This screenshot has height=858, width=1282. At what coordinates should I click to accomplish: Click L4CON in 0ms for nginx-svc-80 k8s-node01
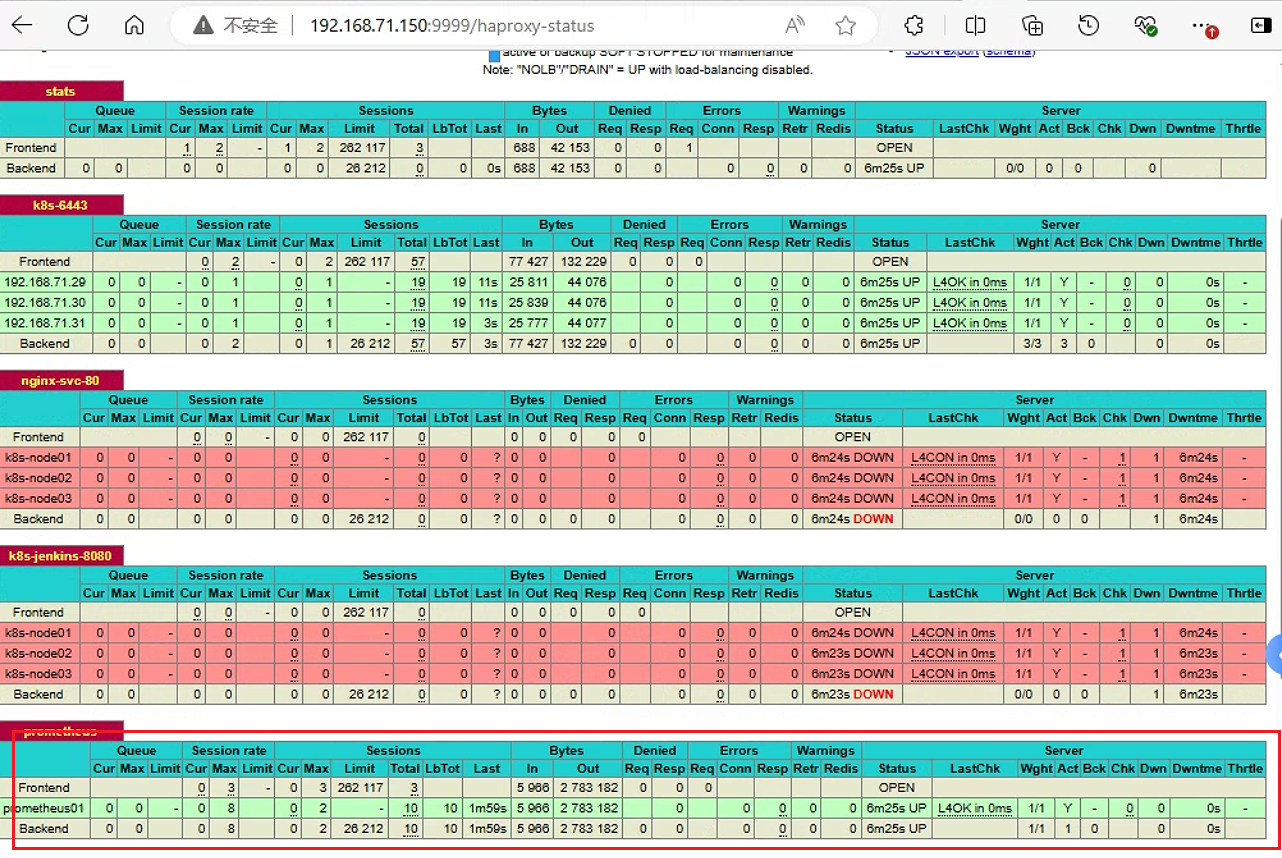tap(953, 458)
